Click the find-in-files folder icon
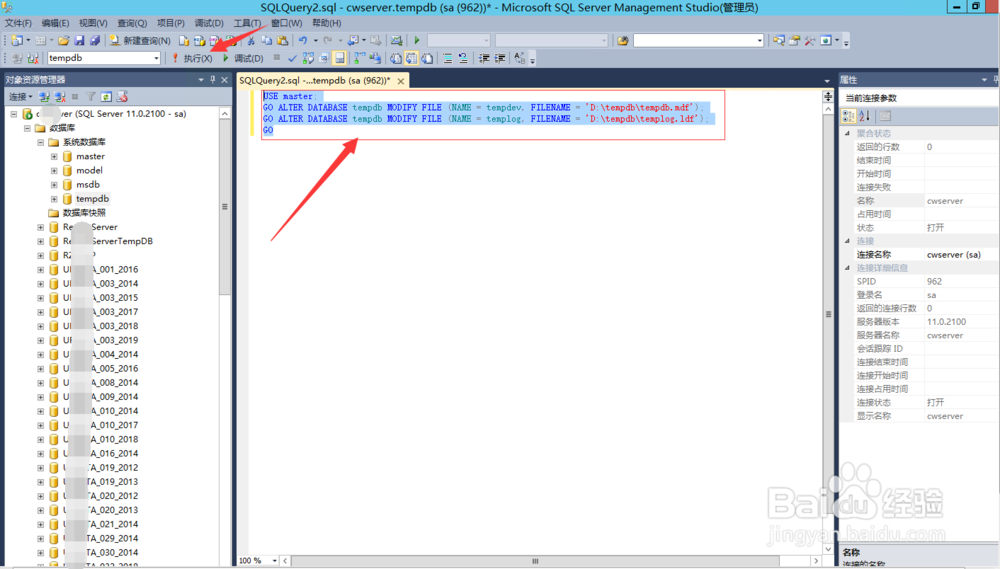This screenshot has width=1000, height=569. click(622, 40)
